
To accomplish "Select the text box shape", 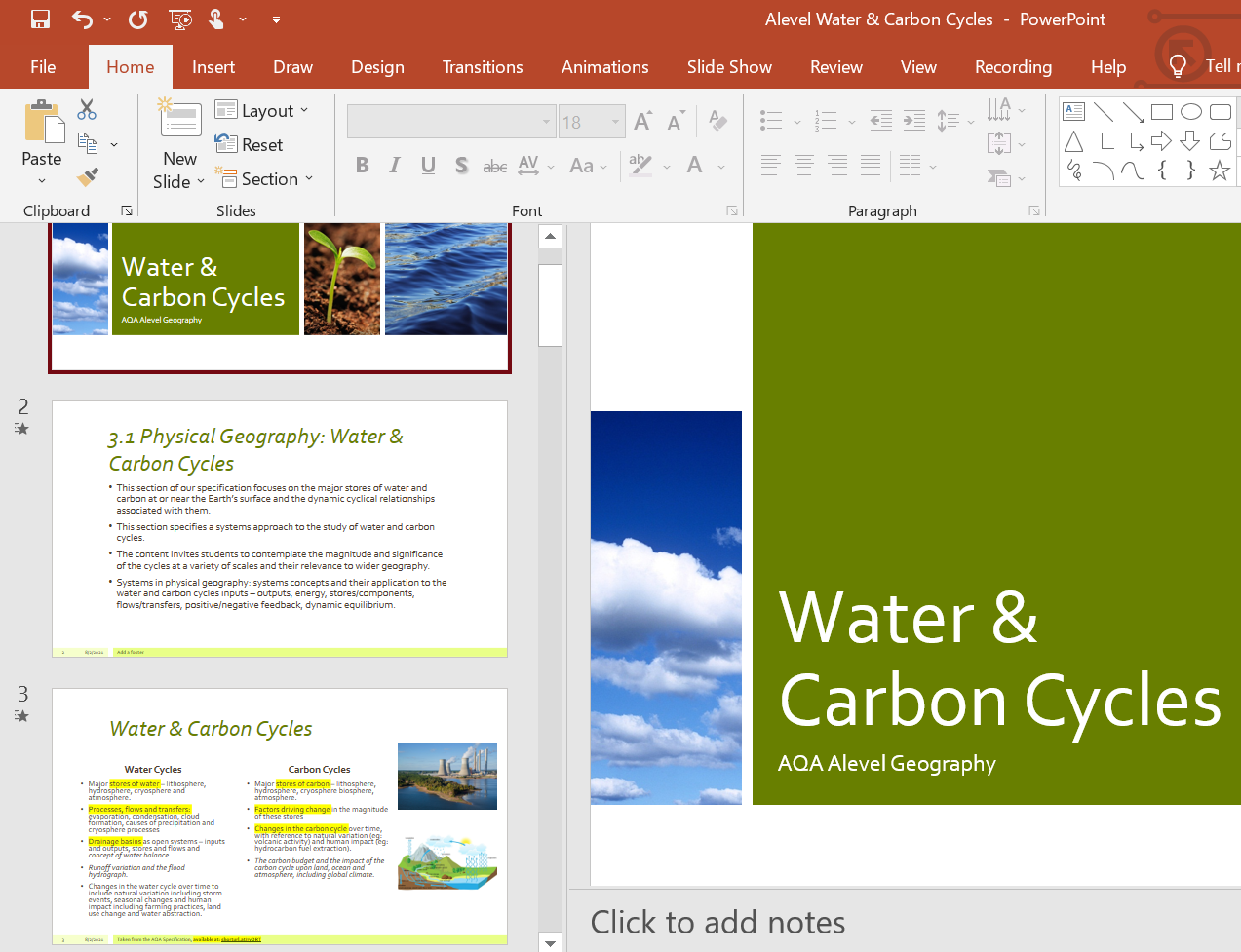I will 1074,112.
